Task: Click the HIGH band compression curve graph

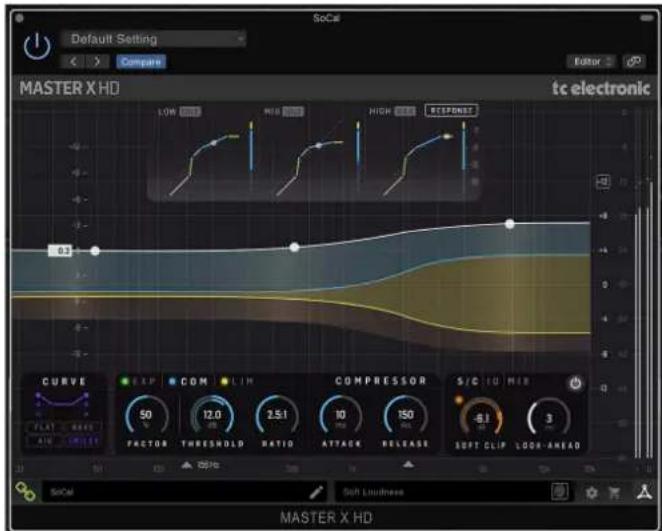Action: 418,164
